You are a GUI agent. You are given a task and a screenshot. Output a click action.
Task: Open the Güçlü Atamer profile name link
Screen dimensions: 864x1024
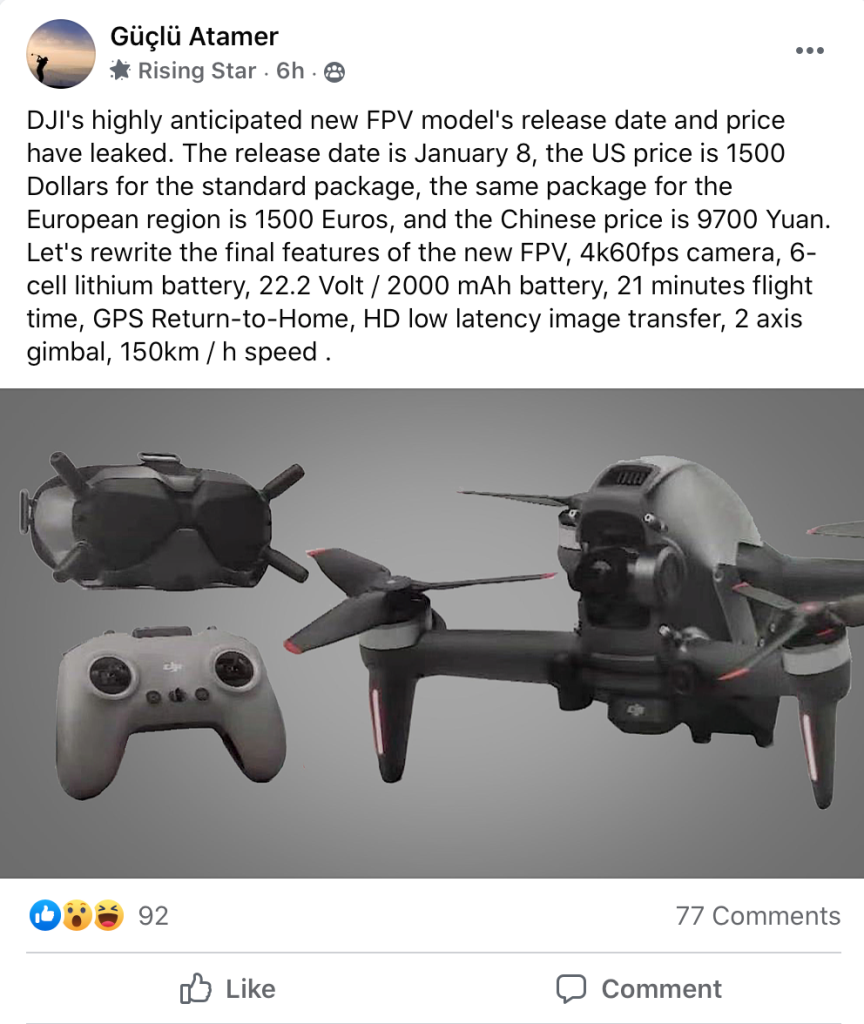194,37
